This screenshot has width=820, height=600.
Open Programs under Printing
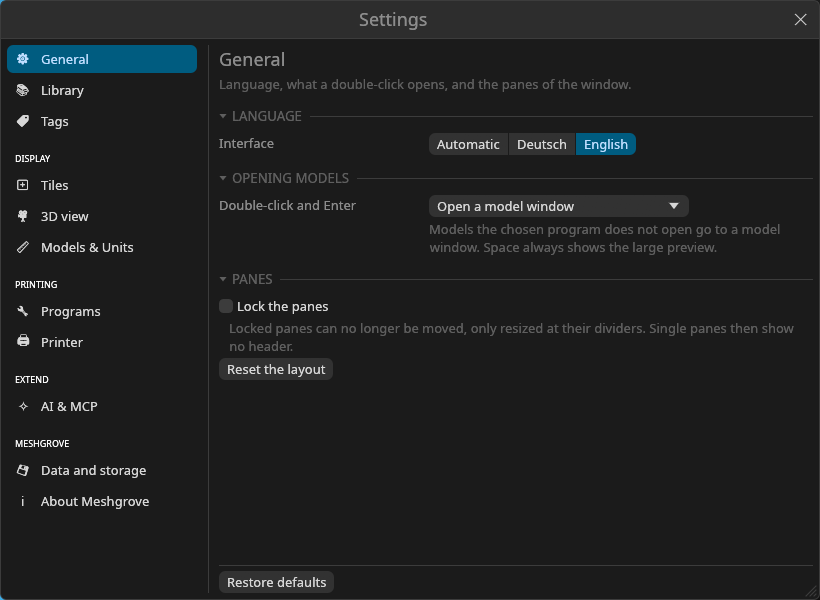[102, 311]
